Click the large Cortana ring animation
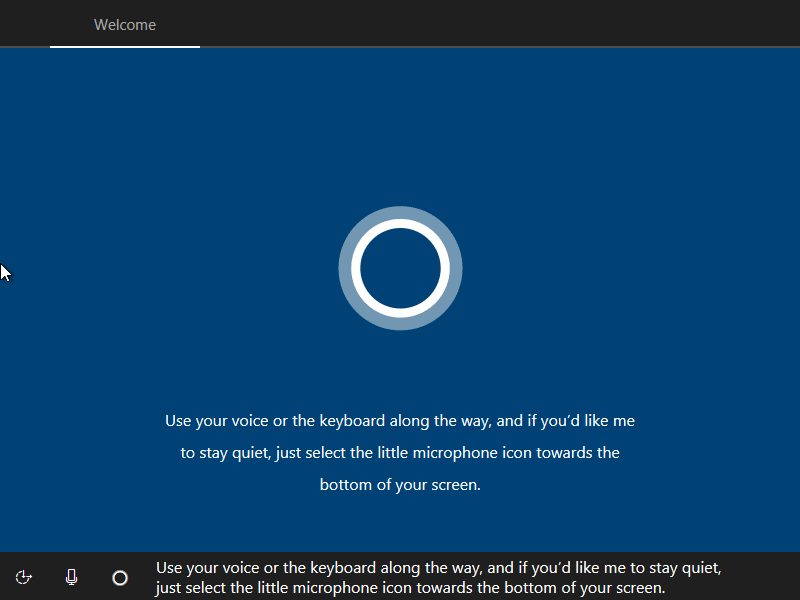Screen dimensions: 800x600 [401, 268]
